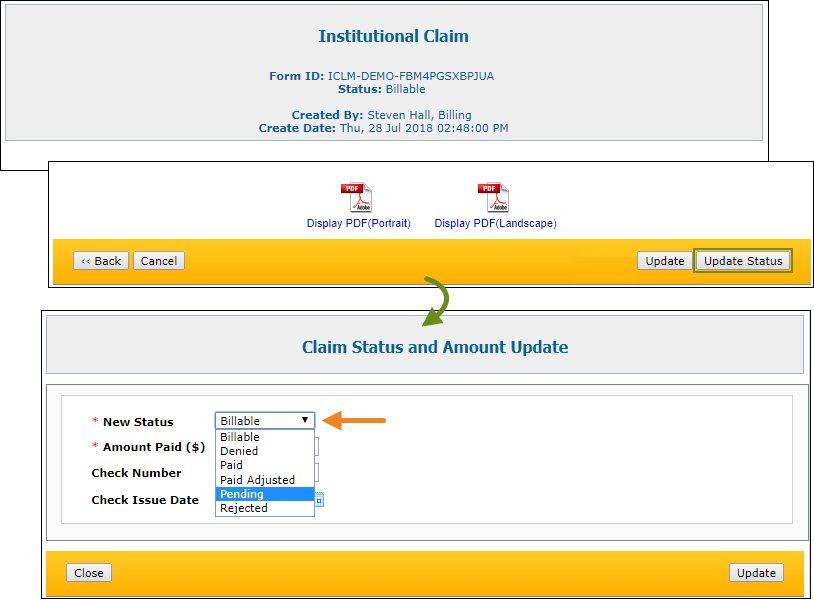The image size is (814, 600).
Task: Open Display PDF(Landscape) via the Adobe icon
Action: coord(492,197)
